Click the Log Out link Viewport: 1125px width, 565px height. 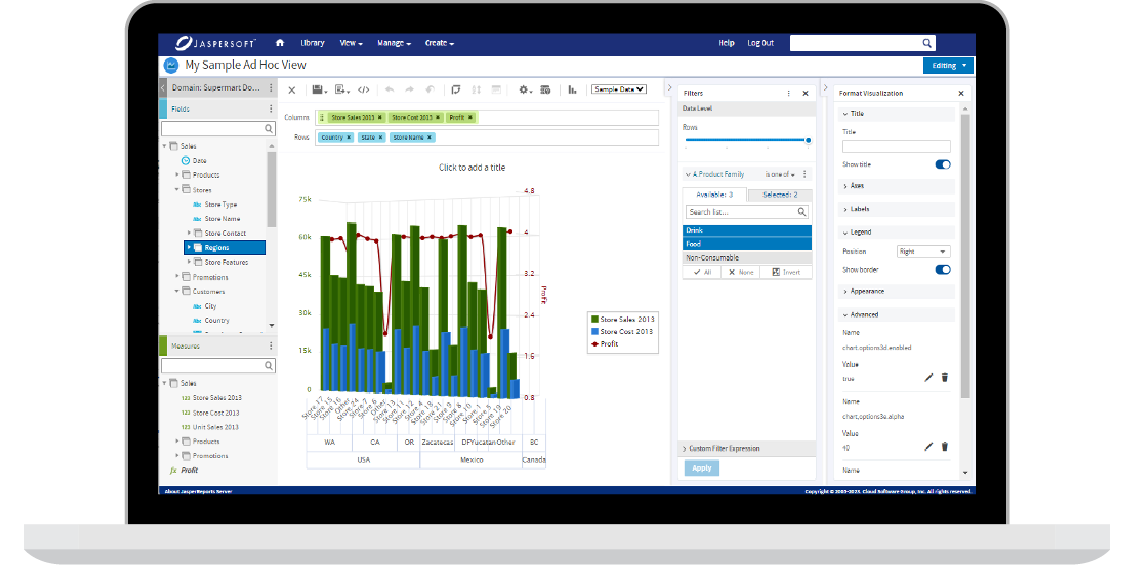tap(760, 43)
